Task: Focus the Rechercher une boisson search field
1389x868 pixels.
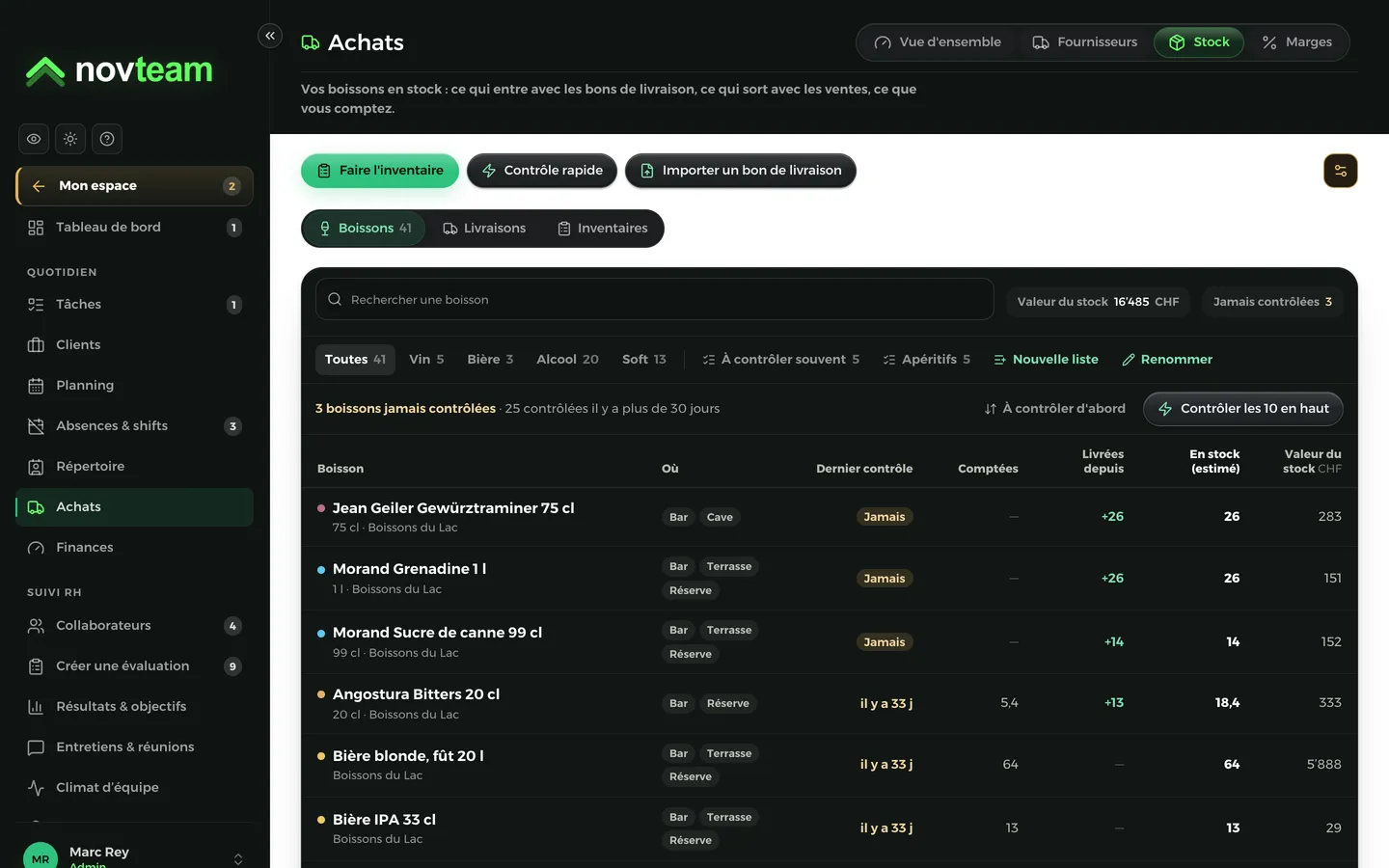Action: [655, 300]
